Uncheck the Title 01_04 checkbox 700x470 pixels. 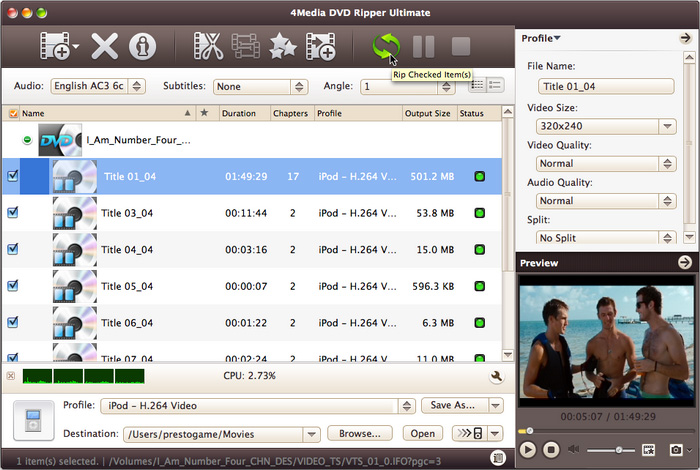(13, 176)
